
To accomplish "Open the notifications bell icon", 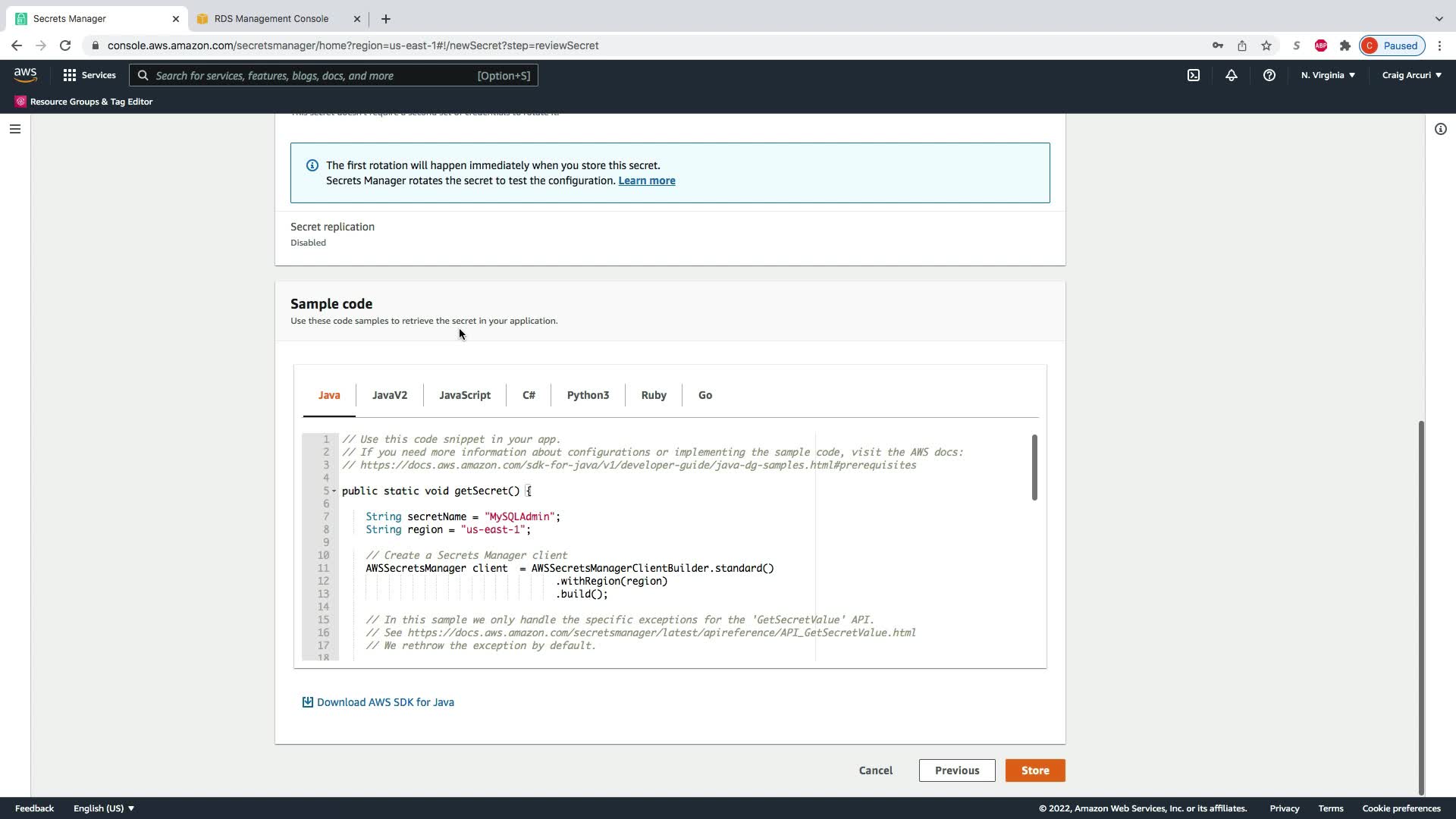I will (1231, 75).
